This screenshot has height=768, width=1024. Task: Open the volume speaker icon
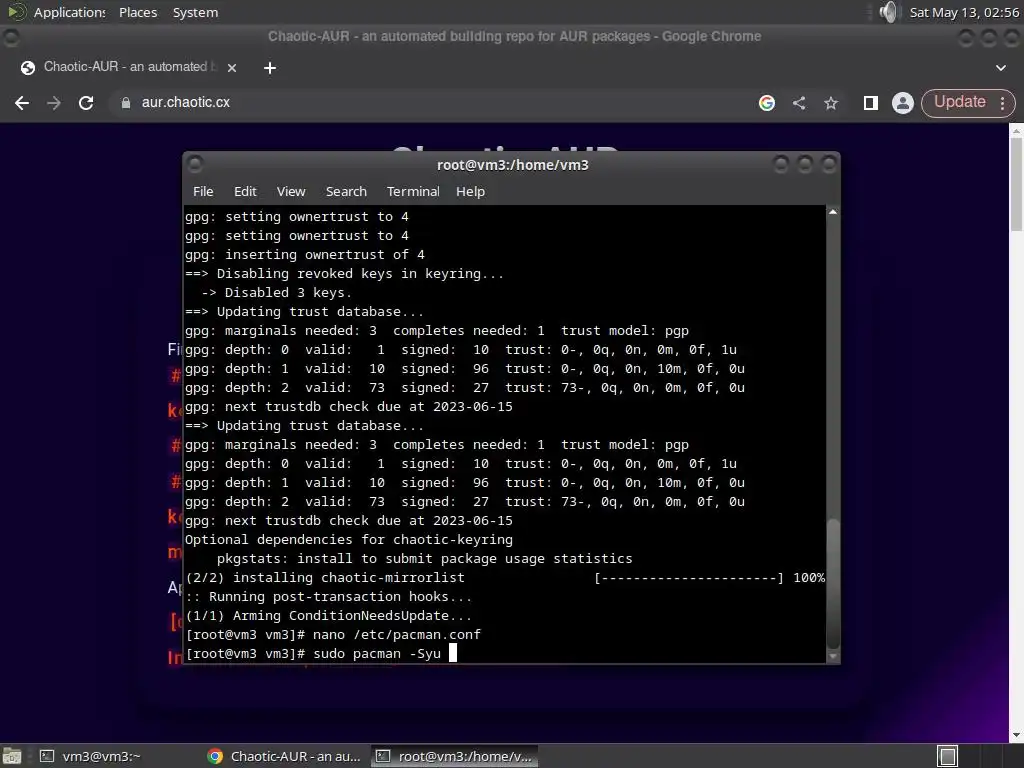889,12
